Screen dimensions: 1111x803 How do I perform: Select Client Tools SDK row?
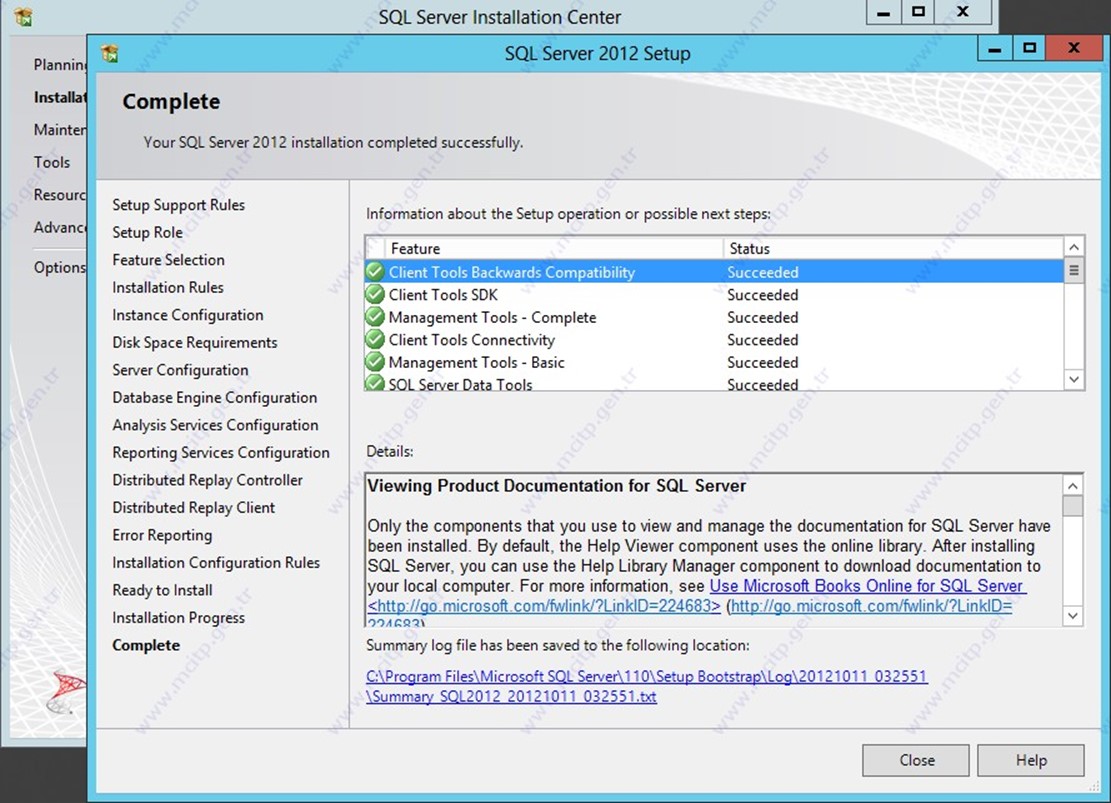pos(714,294)
